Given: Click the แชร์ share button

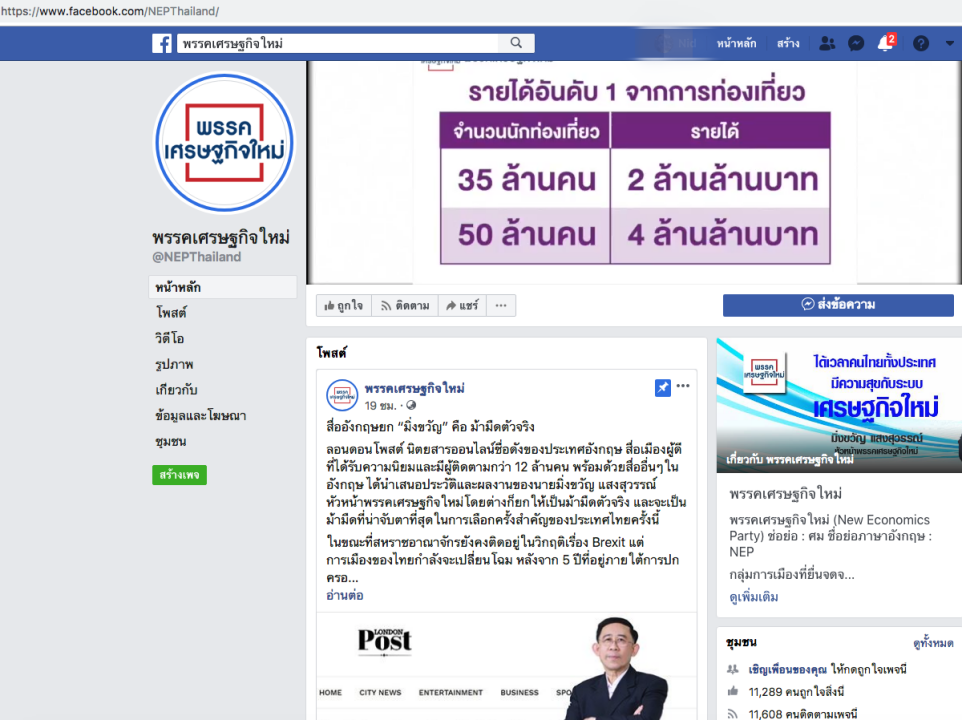Looking at the screenshot, I should click(462, 305).
